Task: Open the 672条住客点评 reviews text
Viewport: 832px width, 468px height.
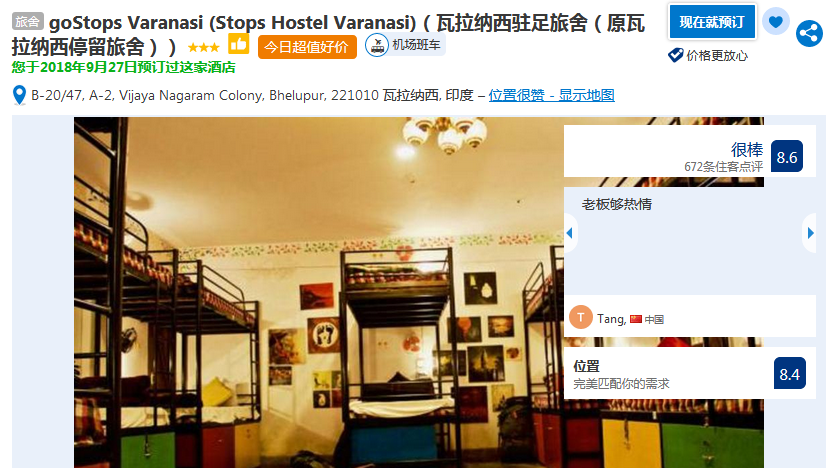Action: 723,167
